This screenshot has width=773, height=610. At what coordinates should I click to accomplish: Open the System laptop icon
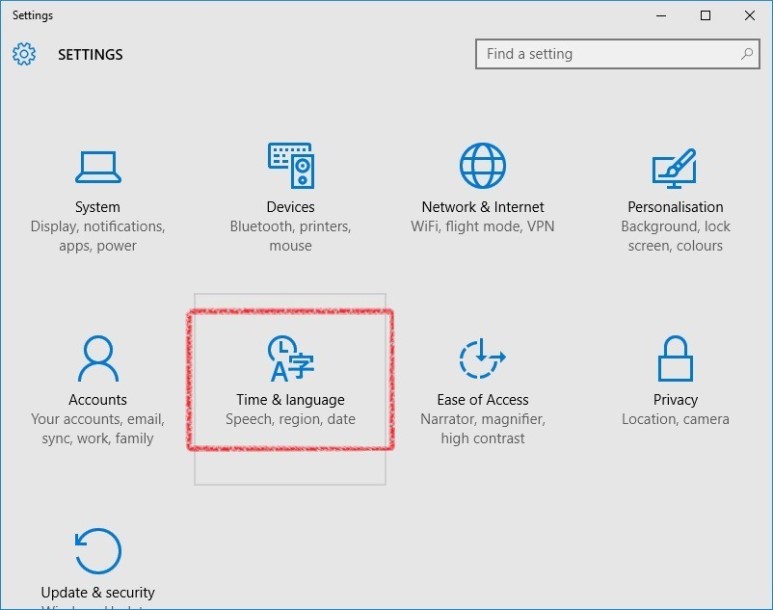pyautogui.click(x=98, y=167)
